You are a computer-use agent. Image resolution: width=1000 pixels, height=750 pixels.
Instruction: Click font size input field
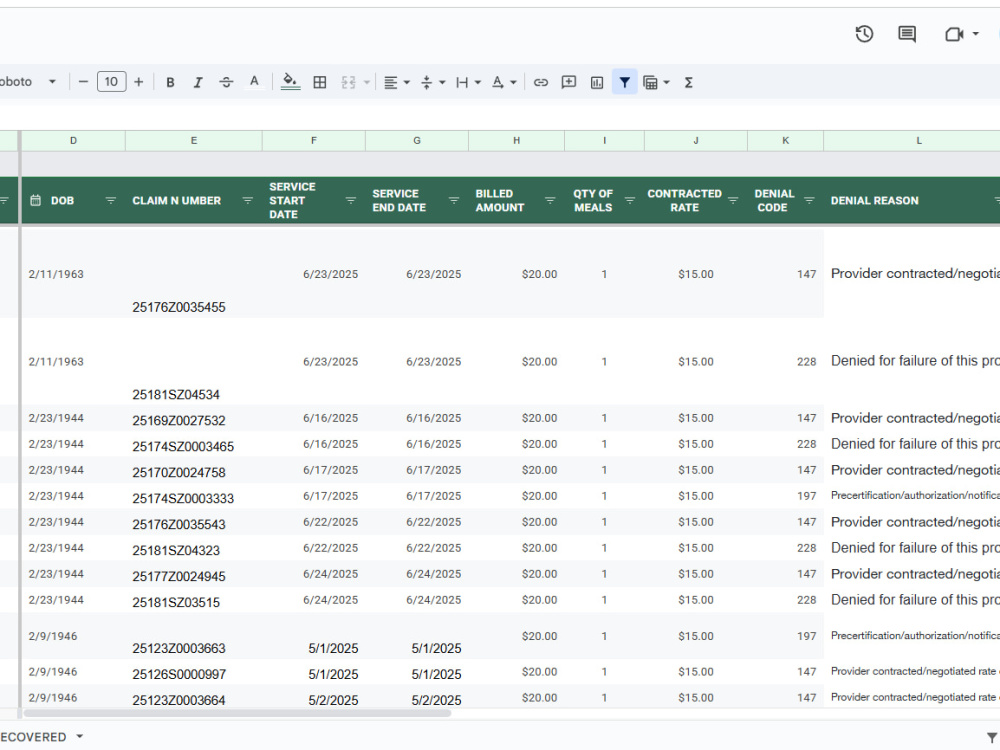point(112,82)
